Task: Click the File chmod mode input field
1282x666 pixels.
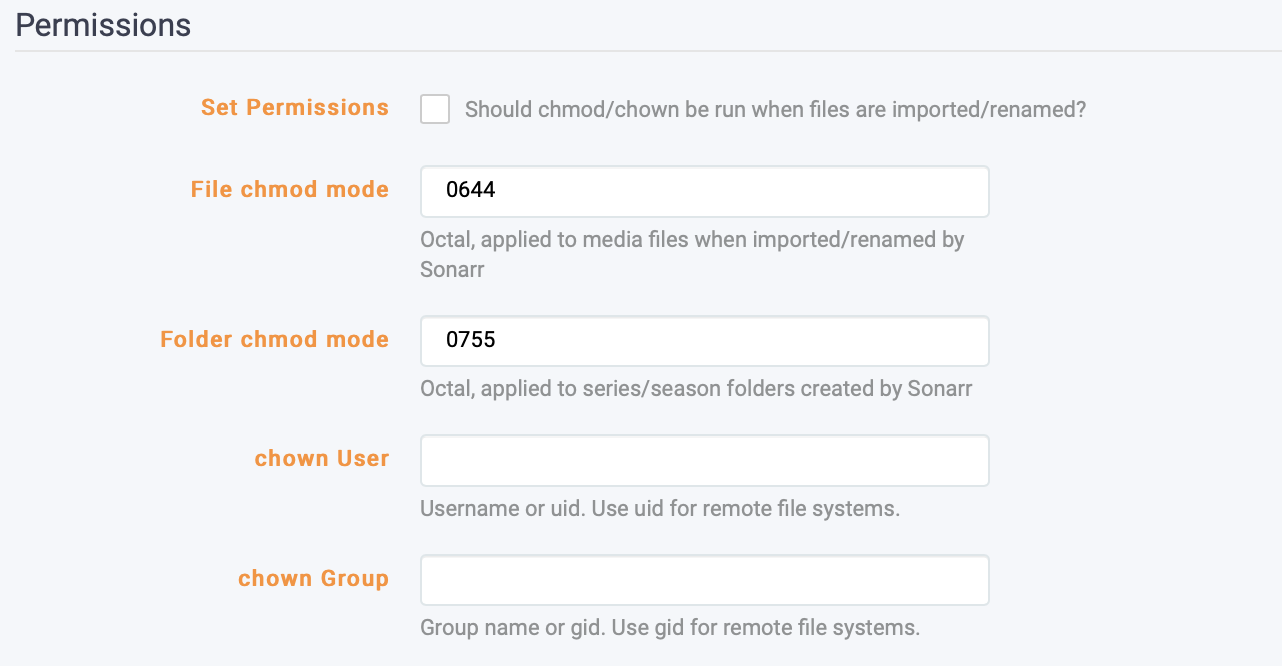Action: tap(704, 191)
